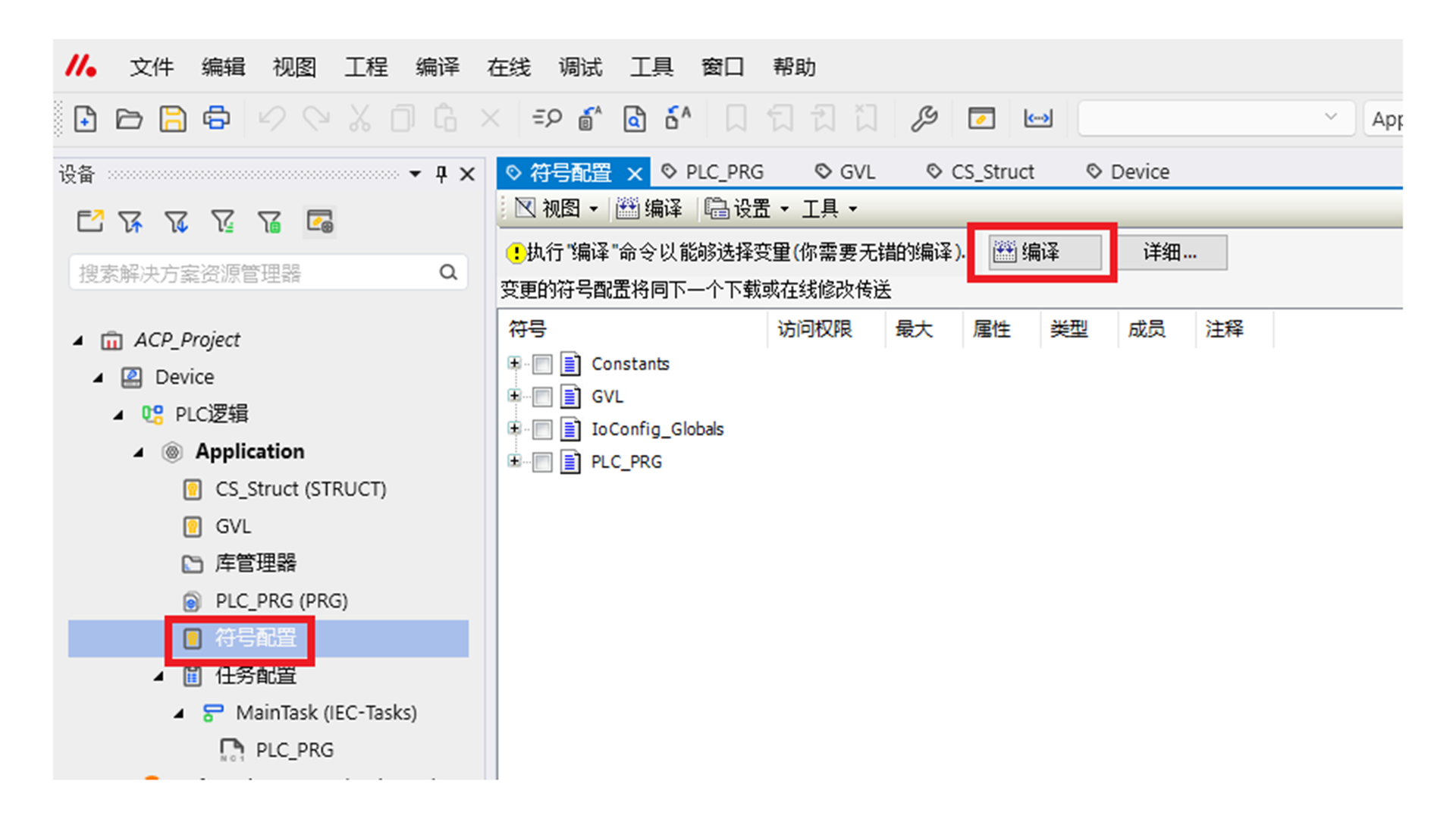Click the Print icon in the toolbar
The height and width of the screenshot is (819, 1456).
coord(216,119)
